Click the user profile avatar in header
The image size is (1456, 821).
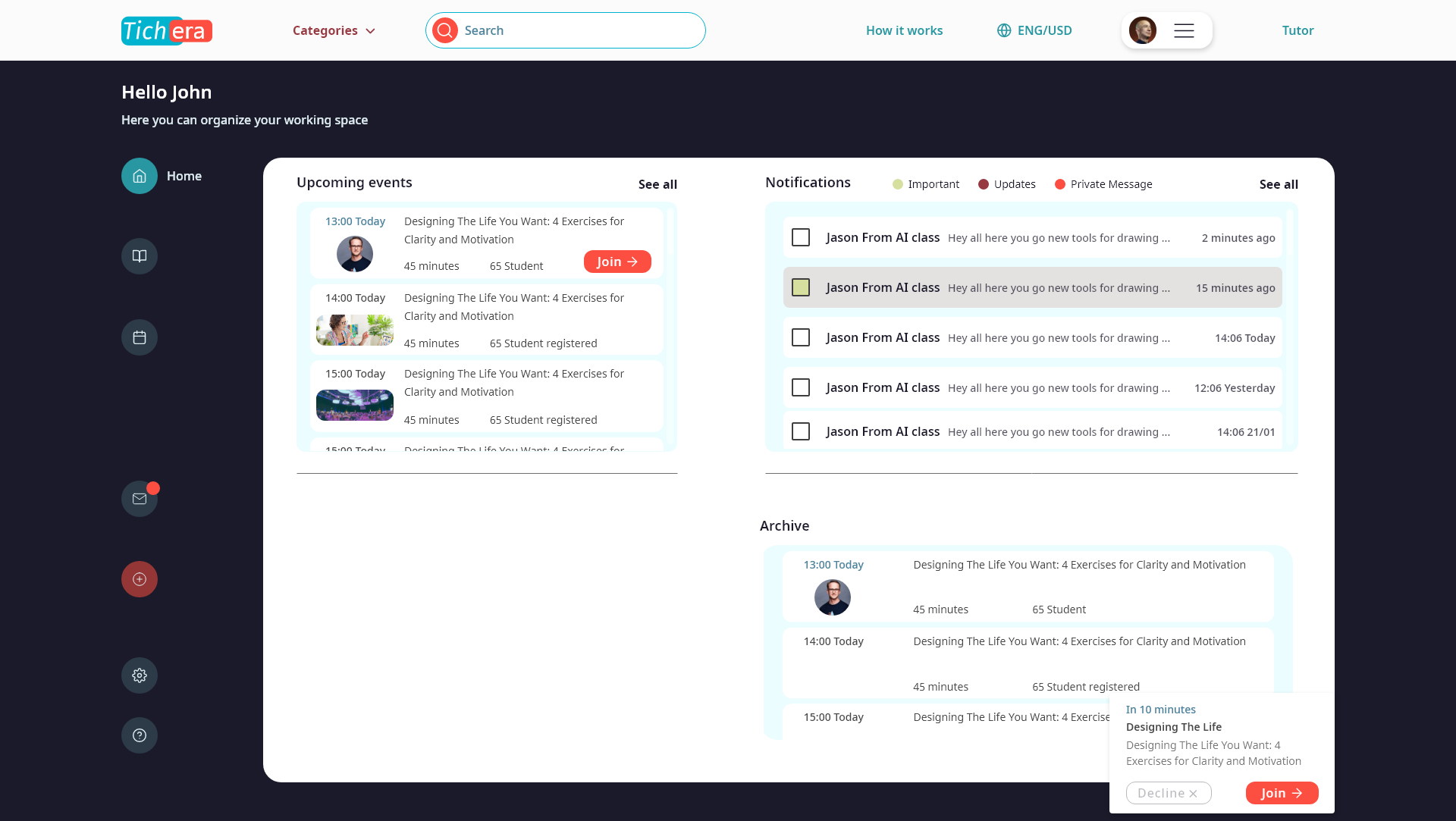click(1143, 30)
